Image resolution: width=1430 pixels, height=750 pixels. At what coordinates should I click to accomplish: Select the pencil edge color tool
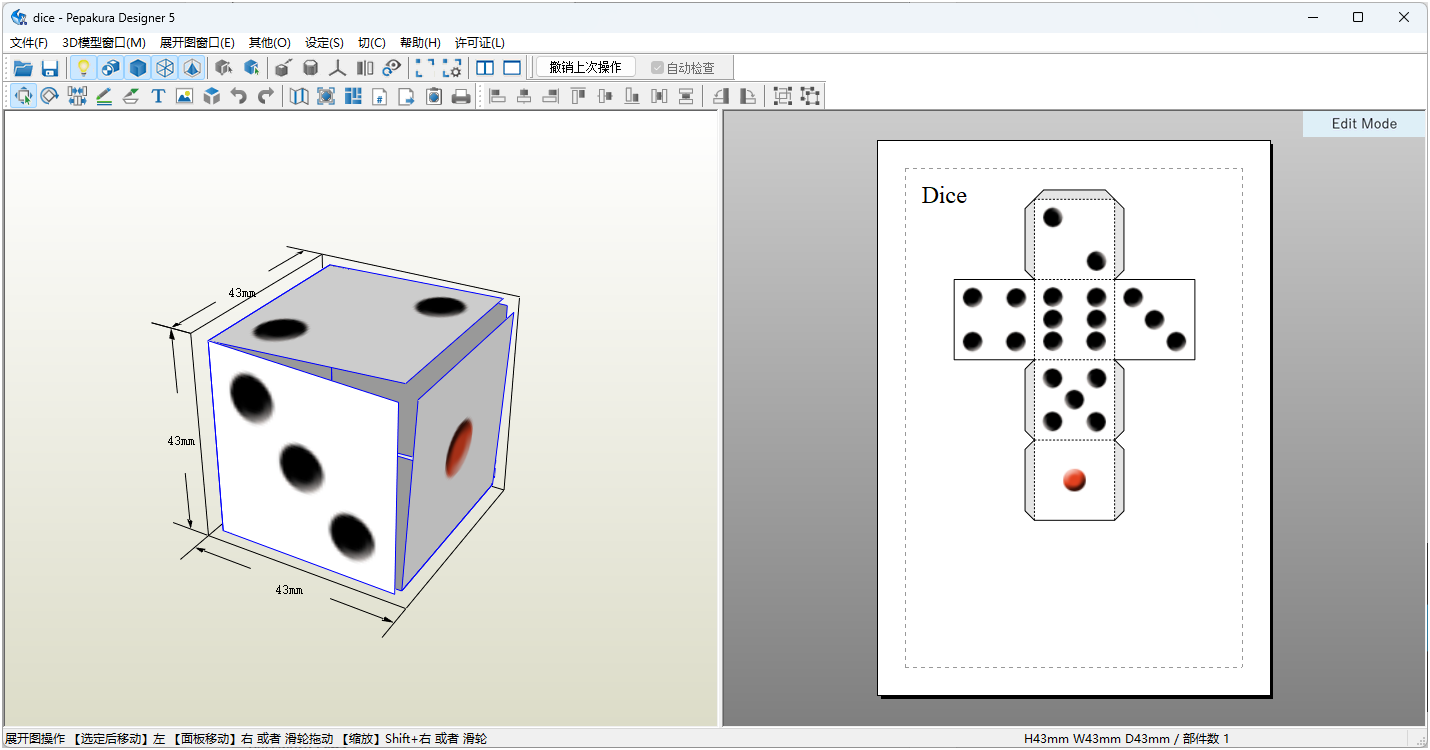pyautogui.click(x=104, y=96)
